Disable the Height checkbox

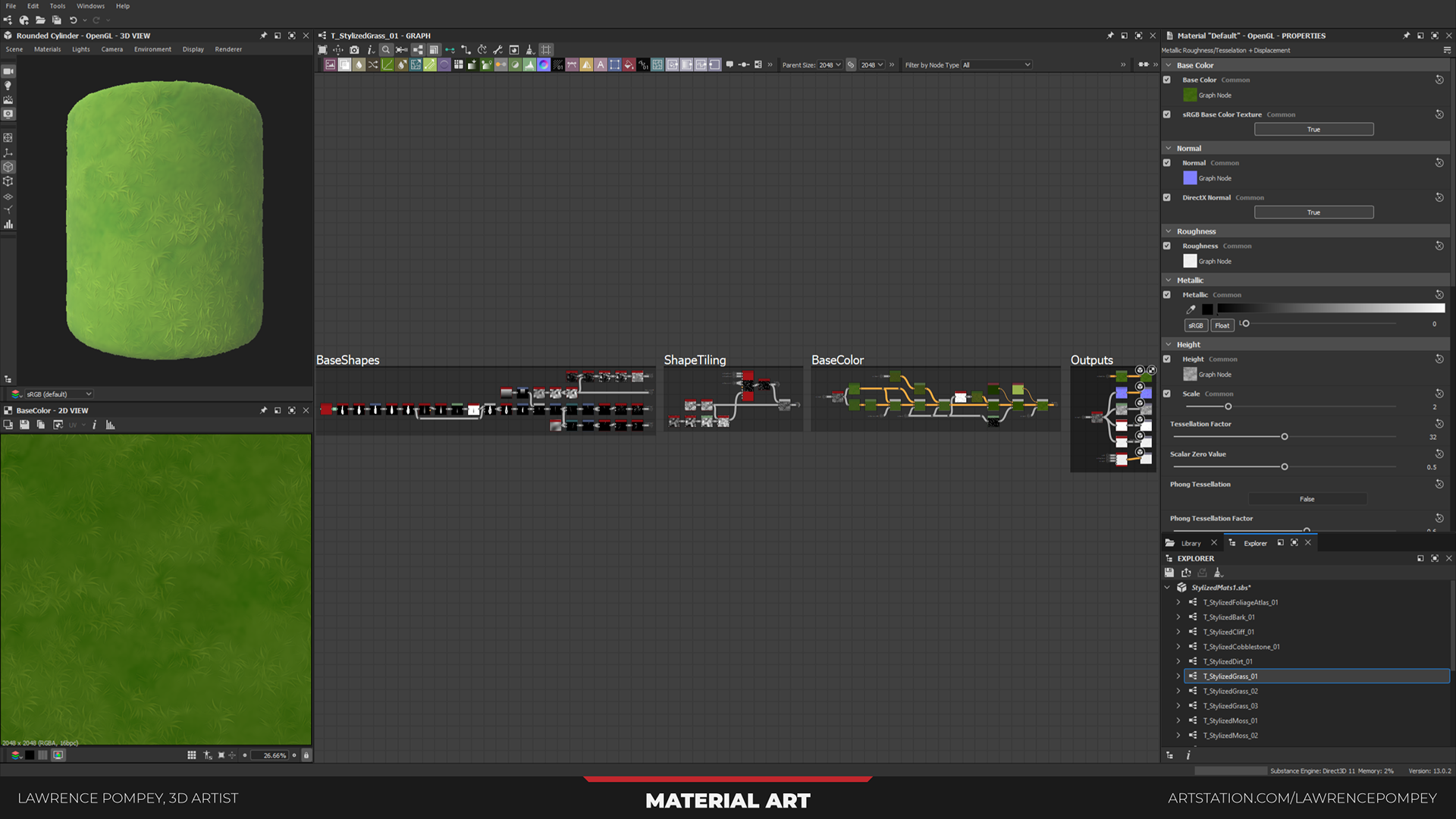1167,359
